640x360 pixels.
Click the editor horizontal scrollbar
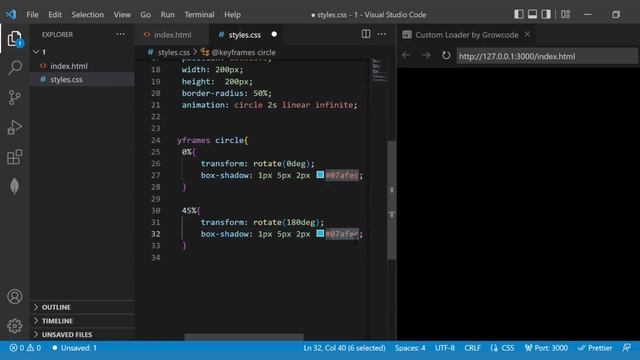pyautogui.click(x=244, y=337)
